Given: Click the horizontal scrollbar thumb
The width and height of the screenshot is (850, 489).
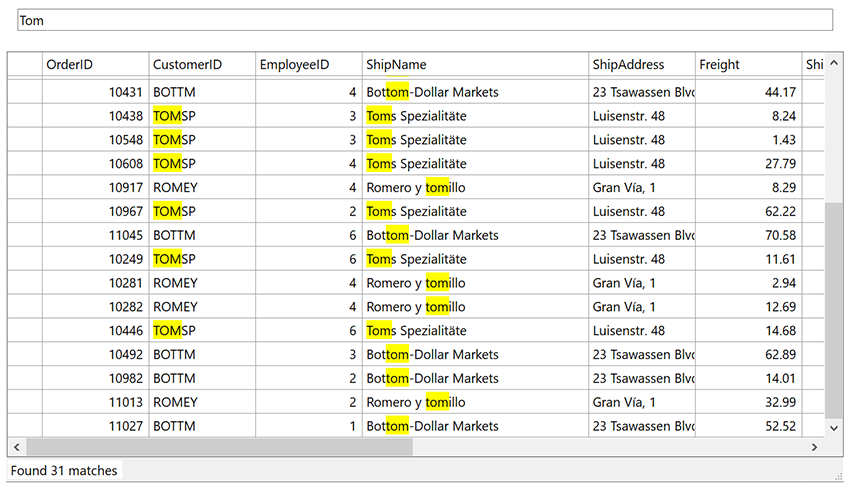Looking at the screenshot, I should pos(218,448).
